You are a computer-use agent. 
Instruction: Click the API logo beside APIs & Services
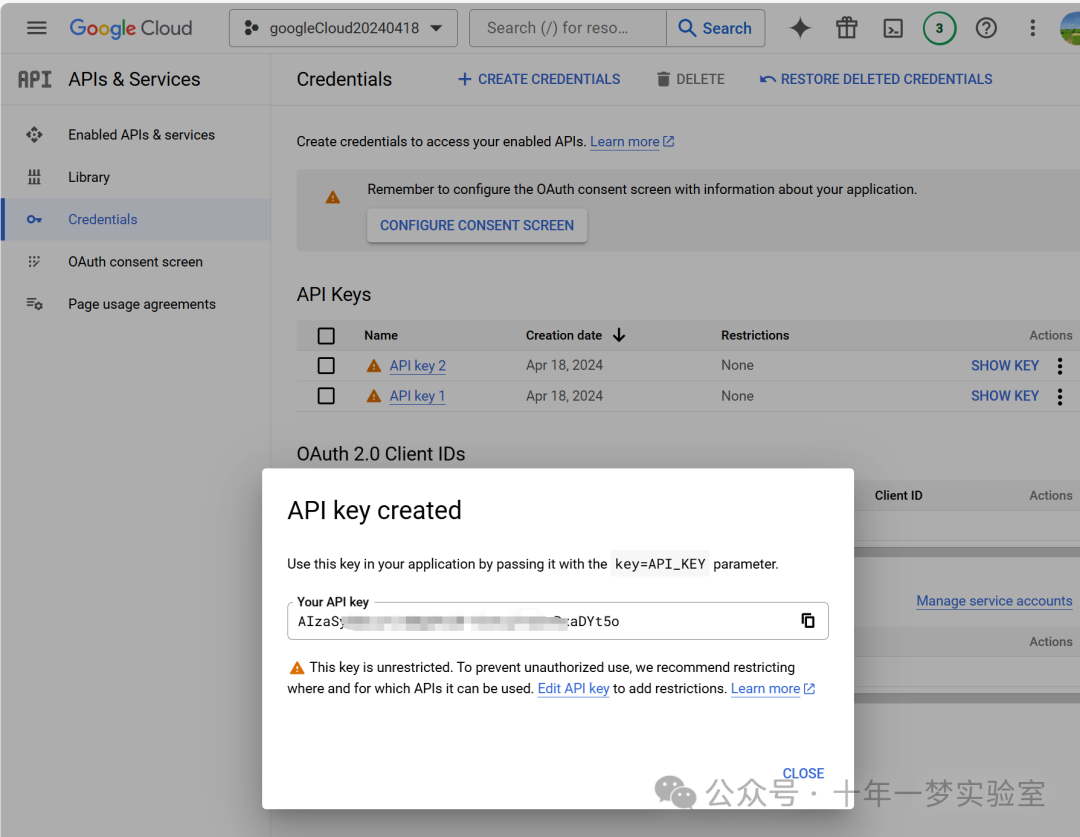(x=34, y=79)
